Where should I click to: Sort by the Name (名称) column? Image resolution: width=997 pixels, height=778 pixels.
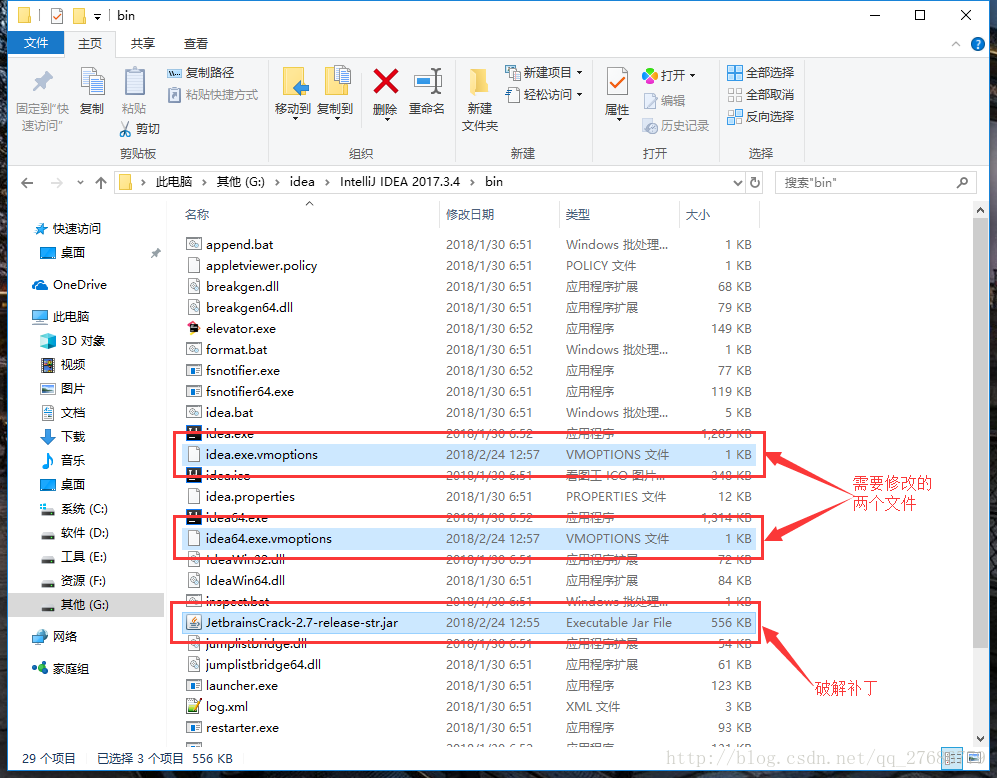(x=197, y=214)
